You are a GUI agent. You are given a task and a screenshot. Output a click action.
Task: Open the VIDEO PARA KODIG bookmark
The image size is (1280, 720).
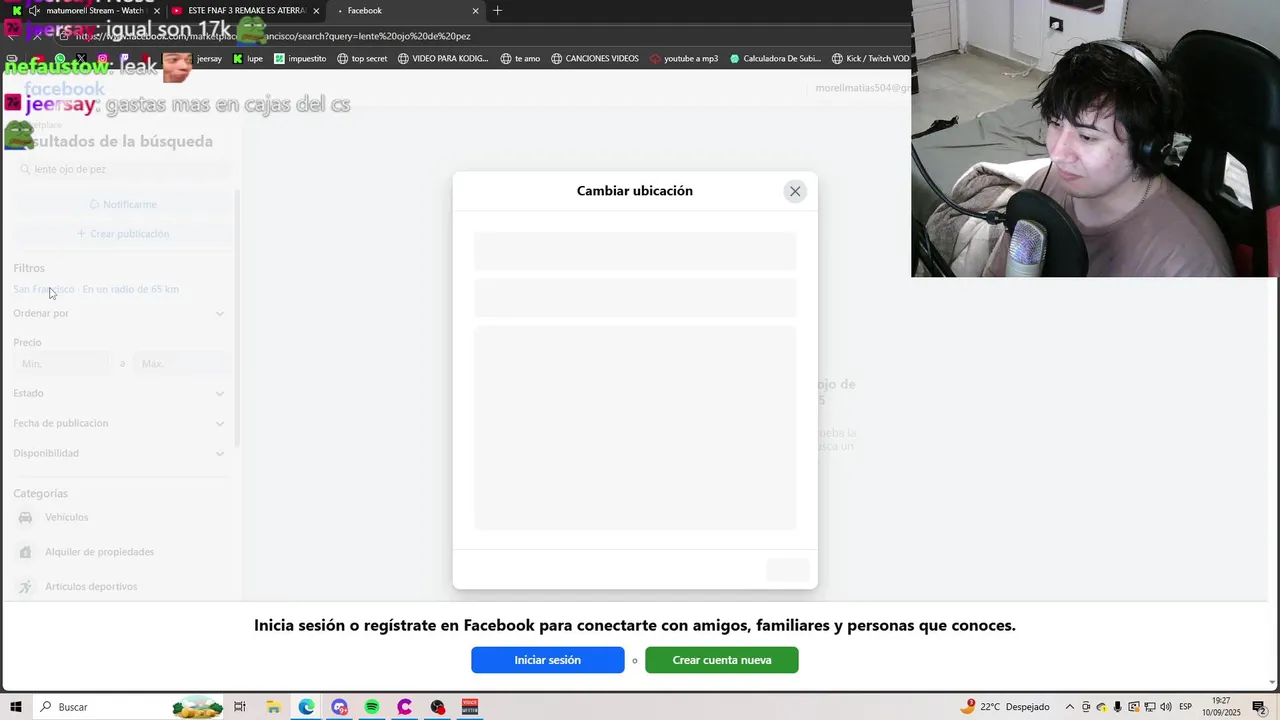pos(443,59)
